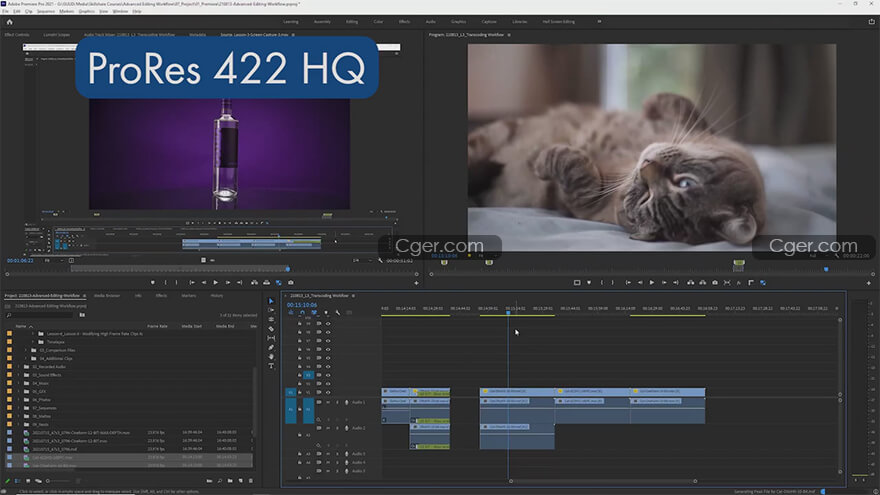Expand the 05_GFX bin
Image resolution: width=880 pixels, height=495 pixels.
tap(19, 392)
